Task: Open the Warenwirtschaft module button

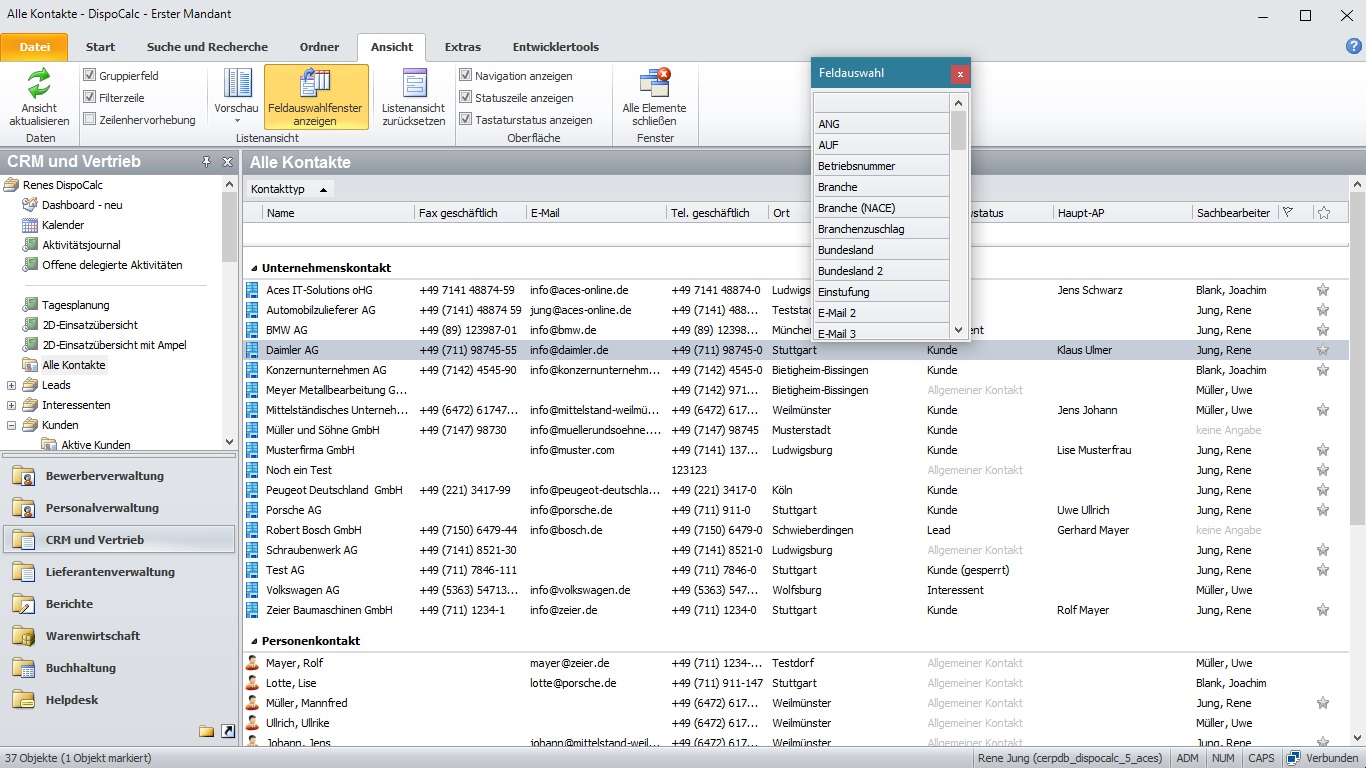Action: [93, 636]
